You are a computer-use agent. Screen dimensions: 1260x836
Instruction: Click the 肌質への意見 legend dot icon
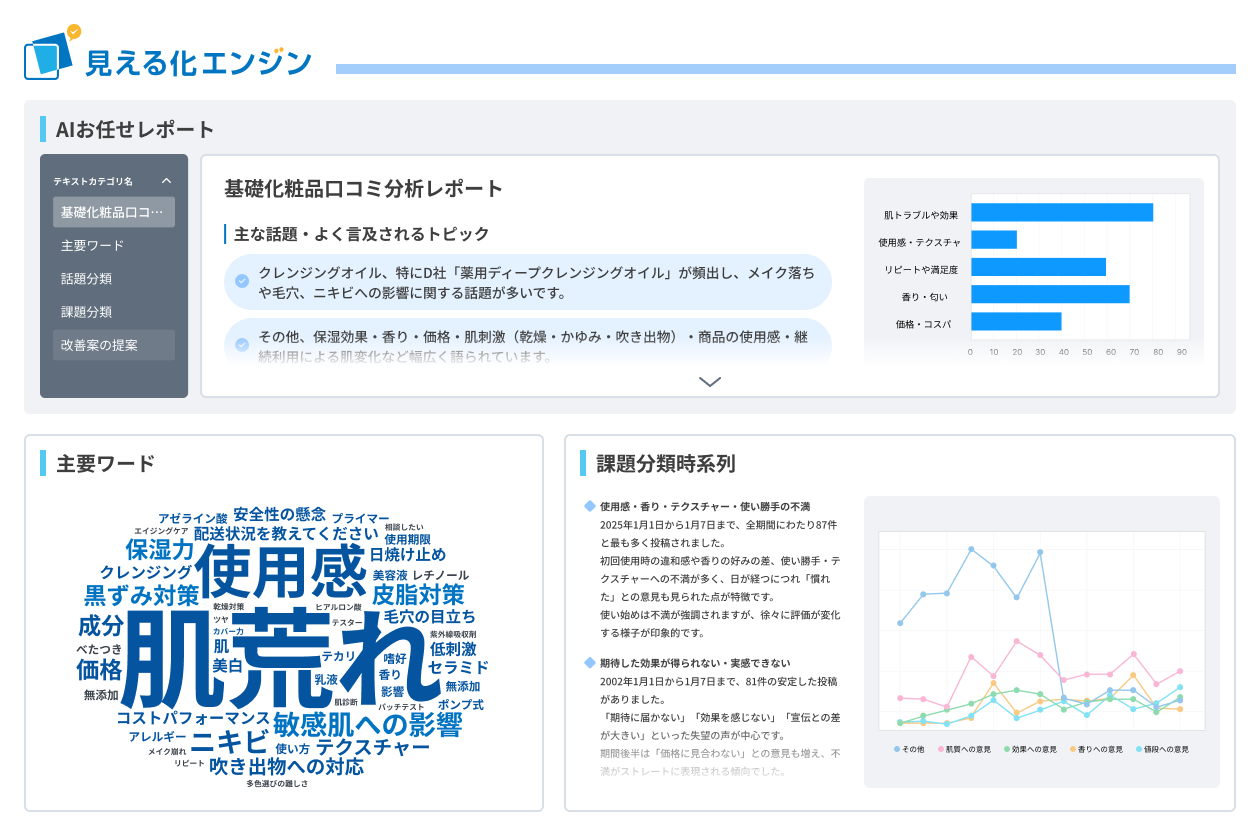[940, 749]
